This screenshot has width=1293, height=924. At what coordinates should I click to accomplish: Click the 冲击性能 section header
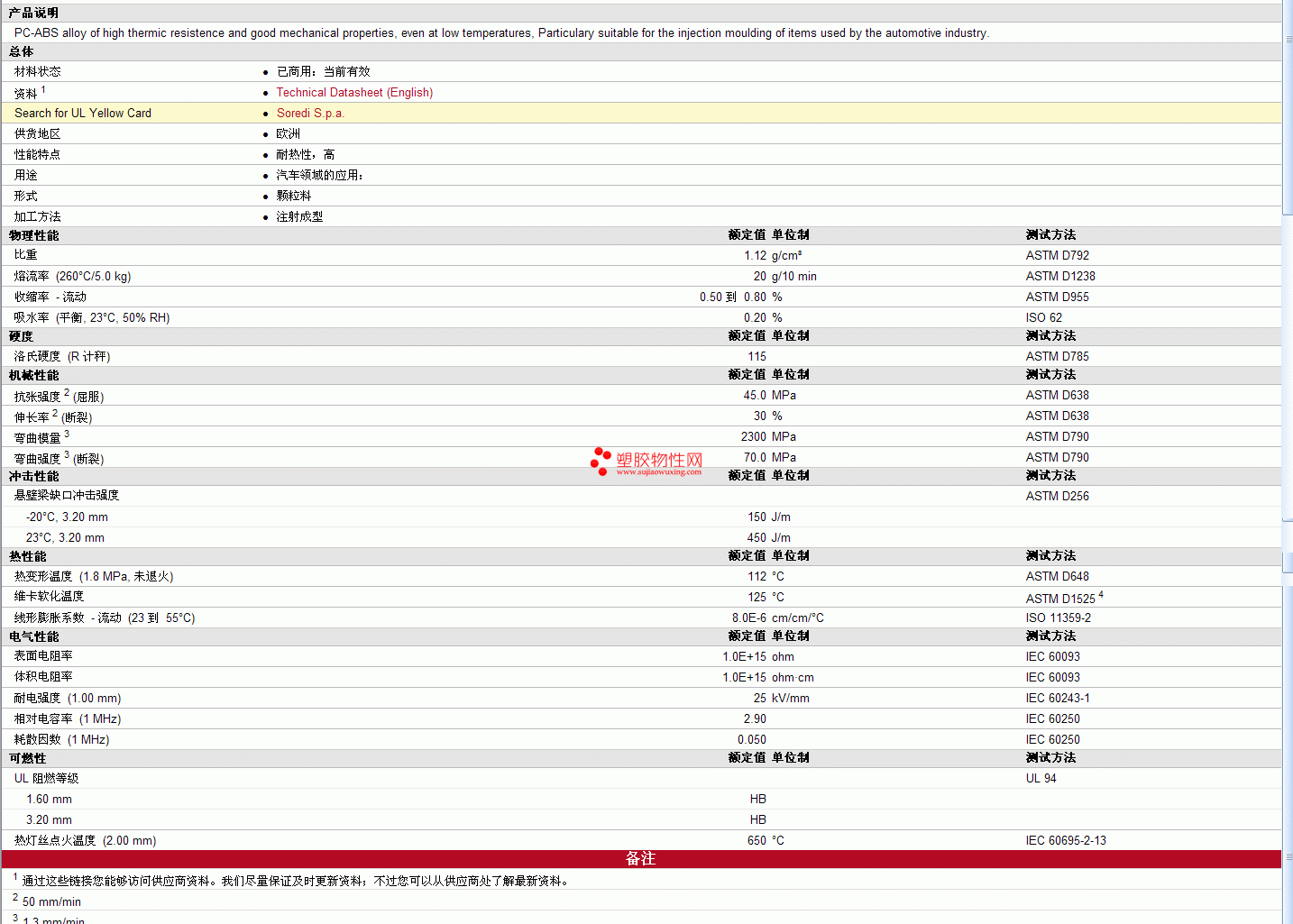coord(34,476)
